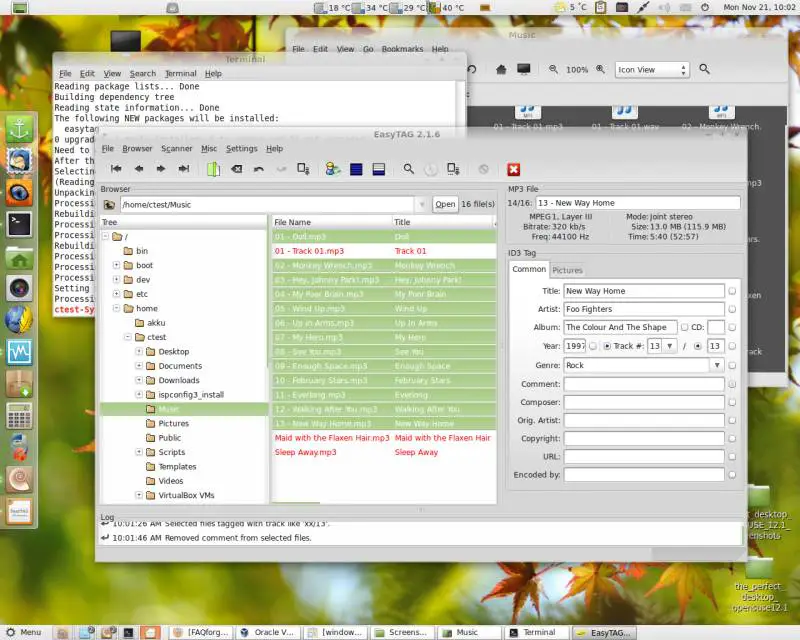Select 'Maid with the Flaxen Hair.mp3' row
800x640 pixels.
pos(384,438)
